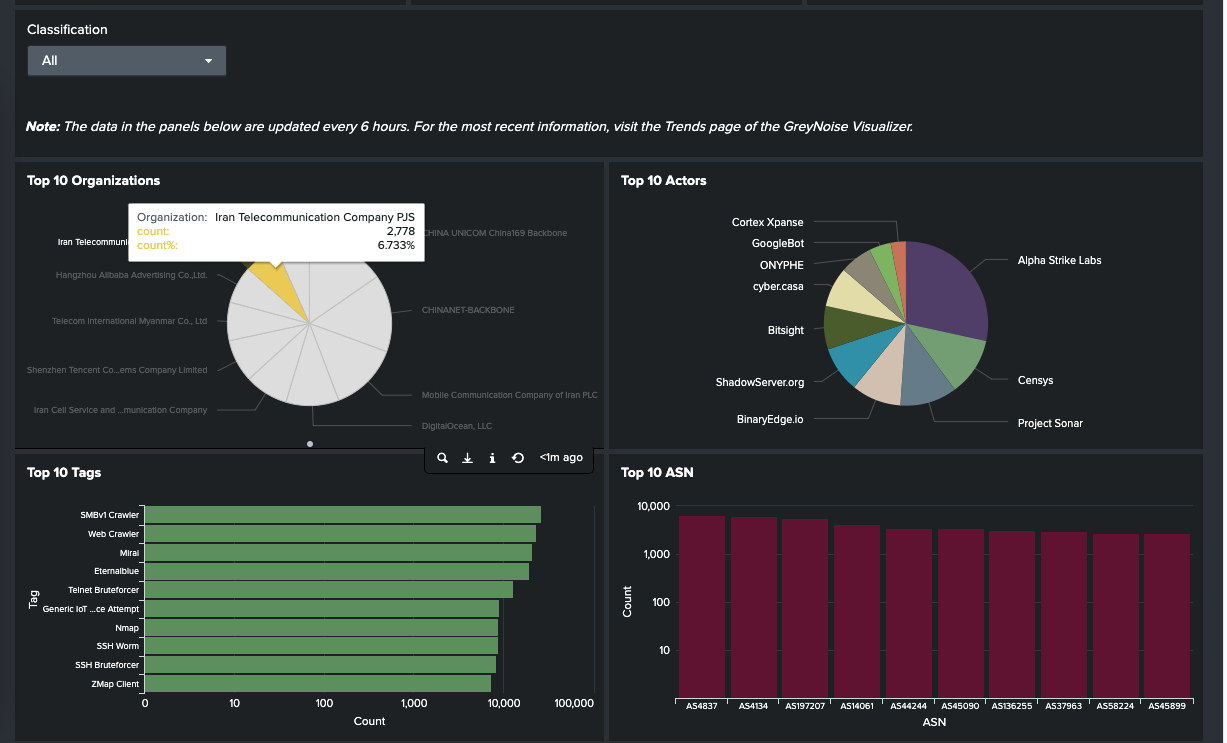The image size is (1227, 743).
Task: Click the "<1m ago" refresh timestamp
Action: click(x=561, y=458)
